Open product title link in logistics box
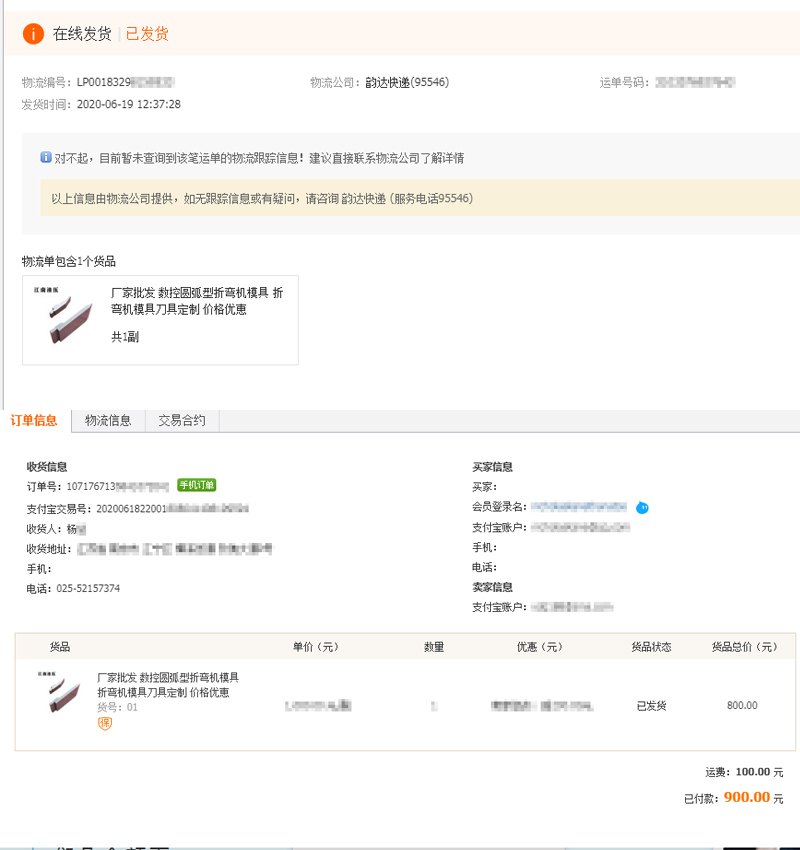The width and height of the screenshot is (800, 850). coord(197,301)
